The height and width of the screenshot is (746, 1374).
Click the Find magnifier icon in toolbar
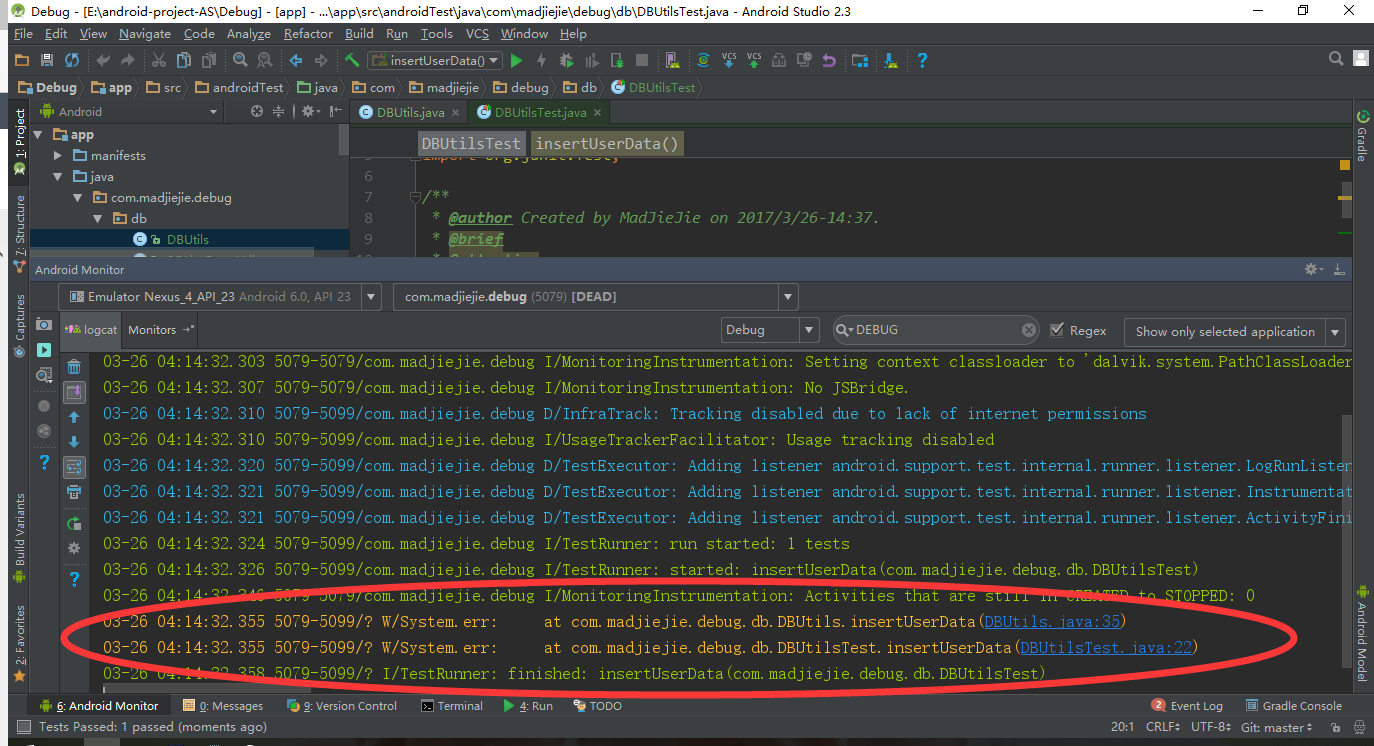pos(238,60)
